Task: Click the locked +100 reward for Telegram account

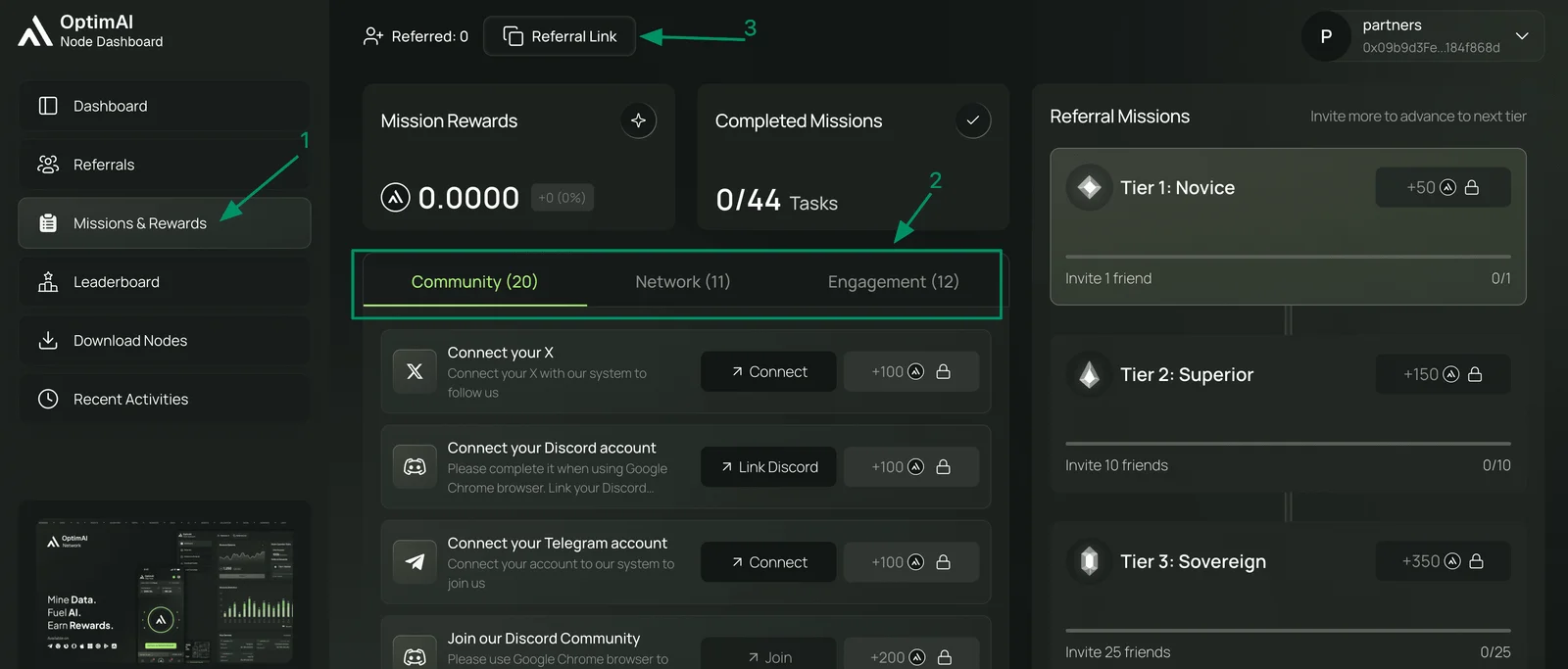Action: (911, 562)
